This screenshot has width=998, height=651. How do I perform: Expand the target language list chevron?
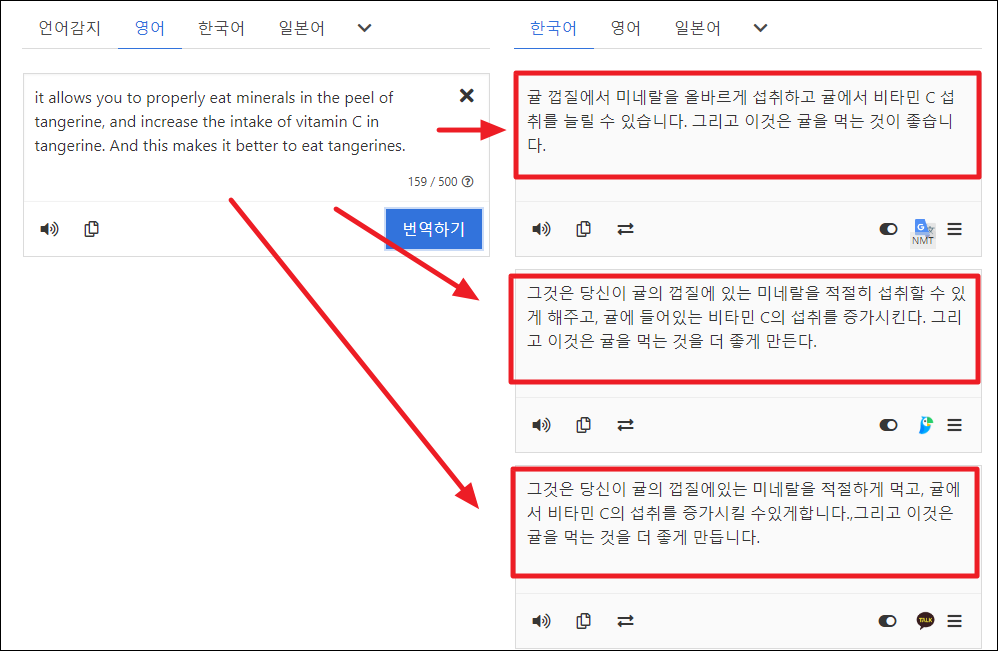tap(760, 28)
